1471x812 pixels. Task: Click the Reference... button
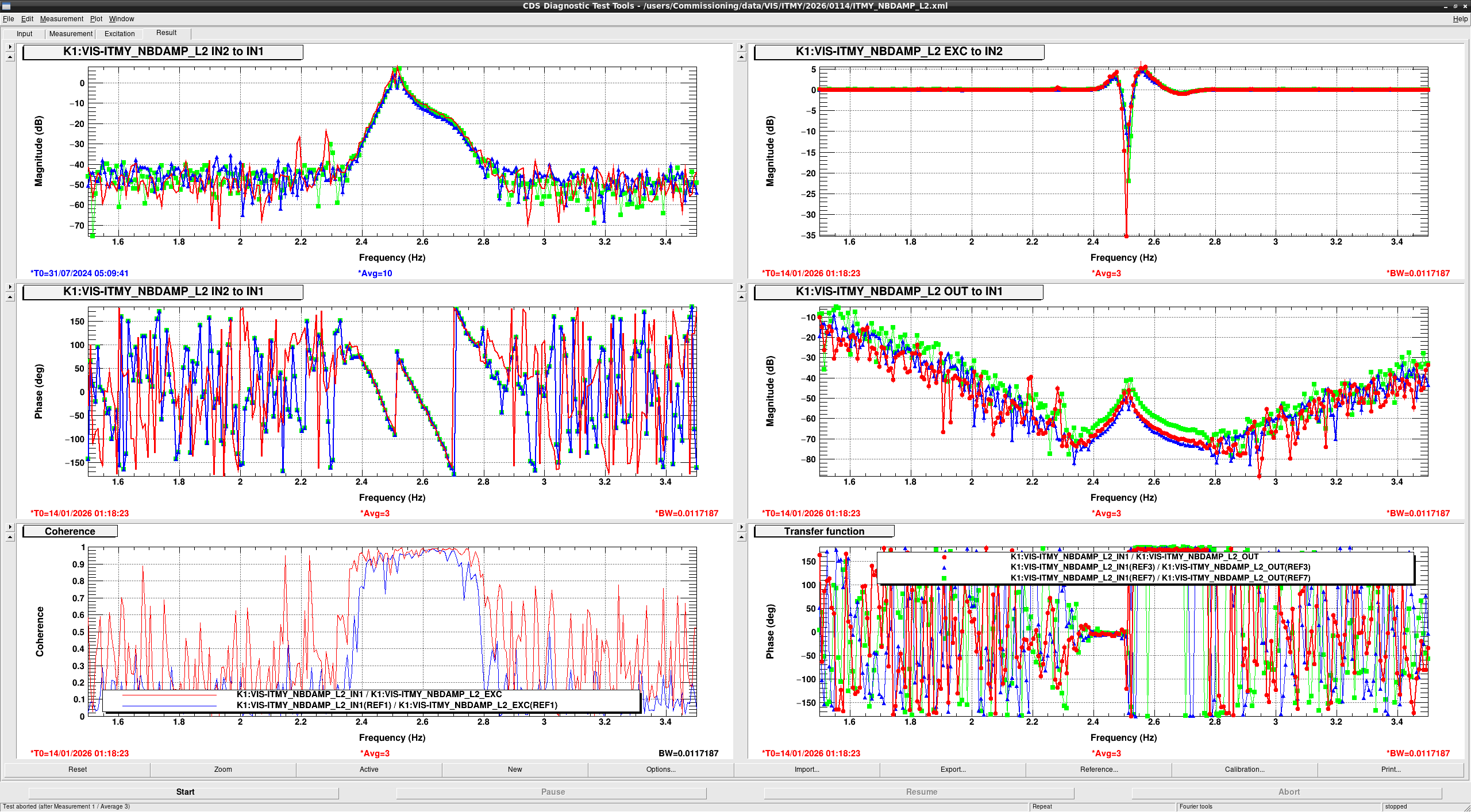pos(1099,770)
